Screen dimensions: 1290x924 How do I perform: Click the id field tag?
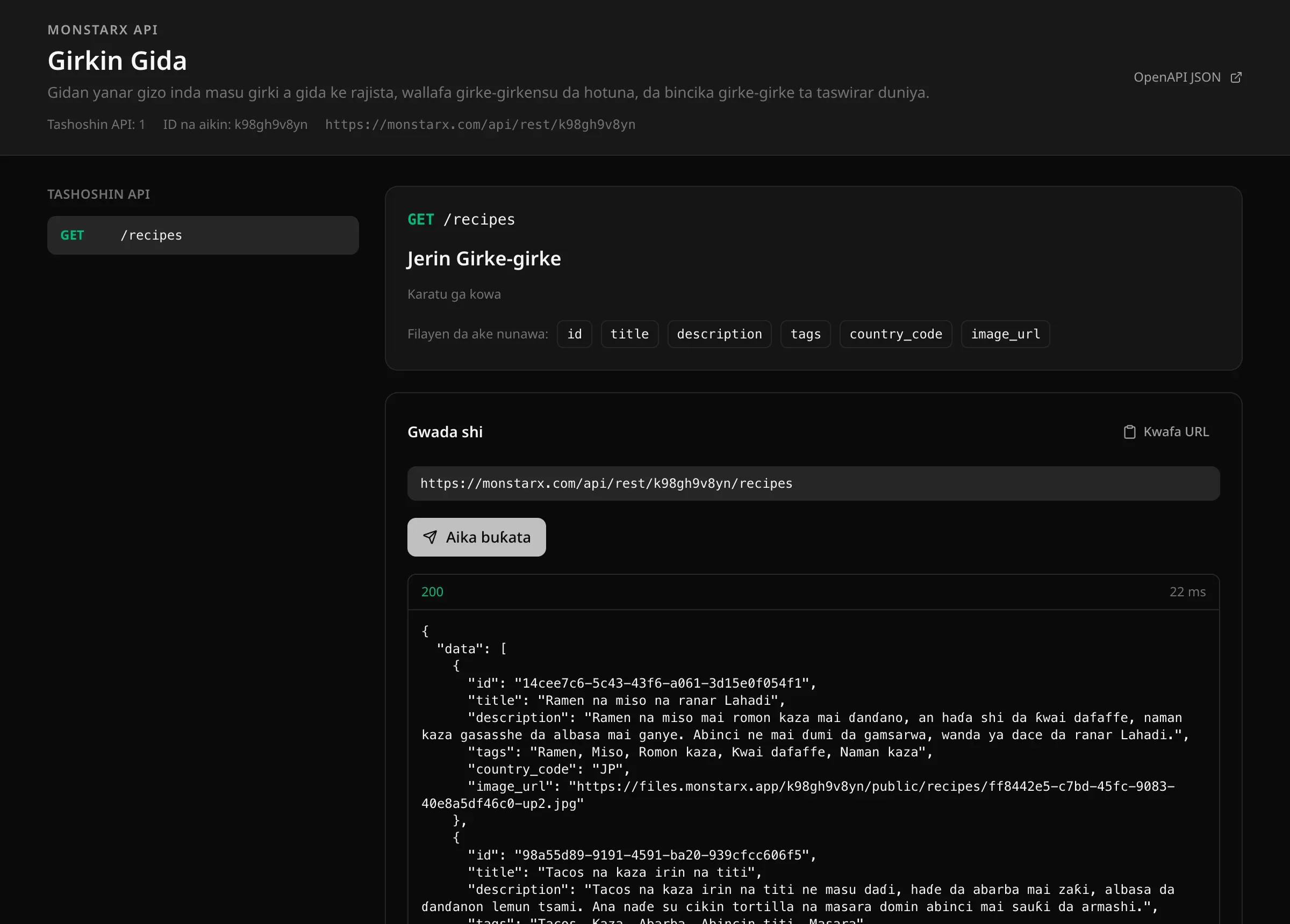[x=575, y=334]
